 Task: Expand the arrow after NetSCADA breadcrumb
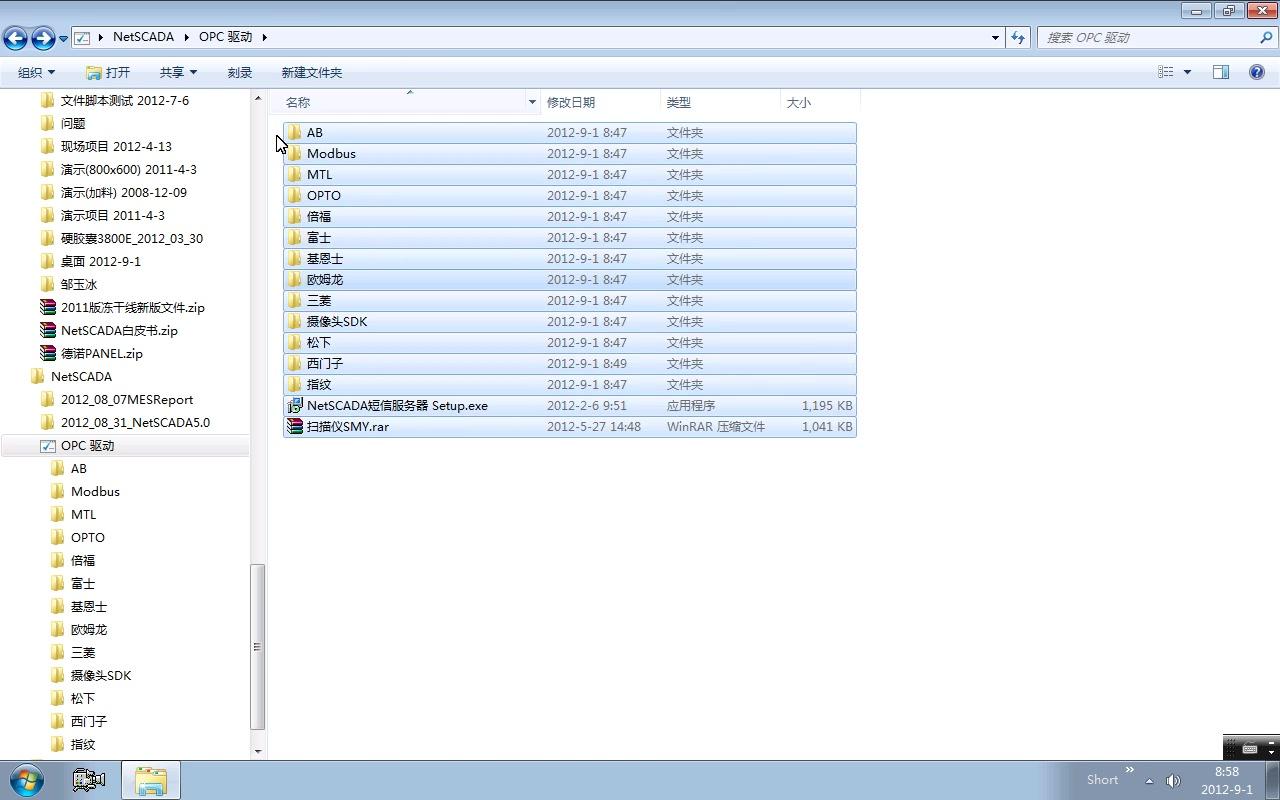click(x=186, y=37)
